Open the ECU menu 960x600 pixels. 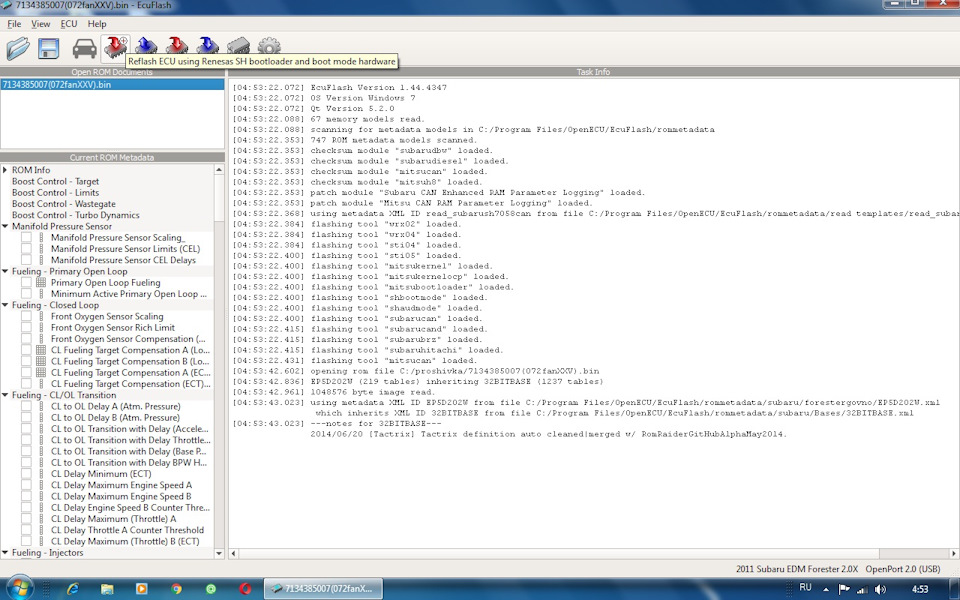pyautogui.click(x=69, y=24)
